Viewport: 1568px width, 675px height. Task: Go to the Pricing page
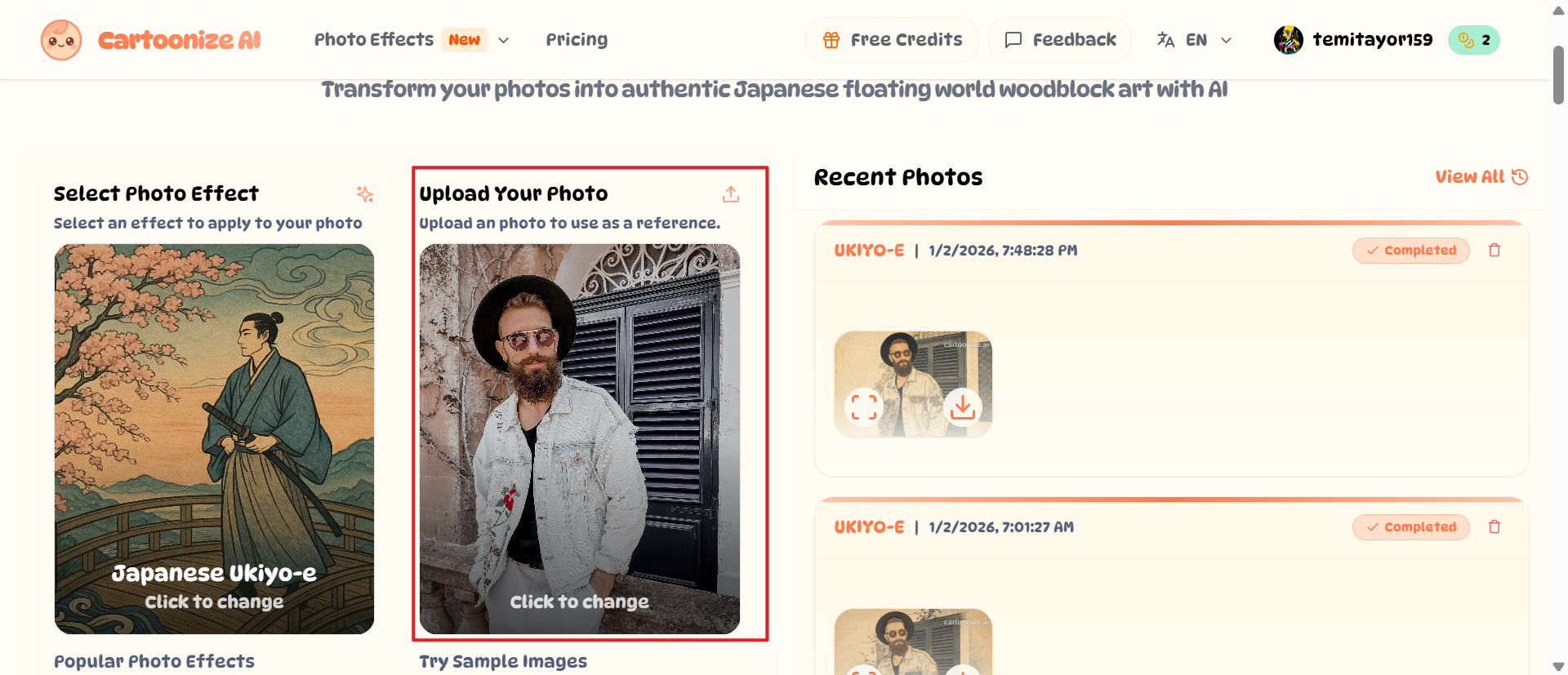point(577,40)
